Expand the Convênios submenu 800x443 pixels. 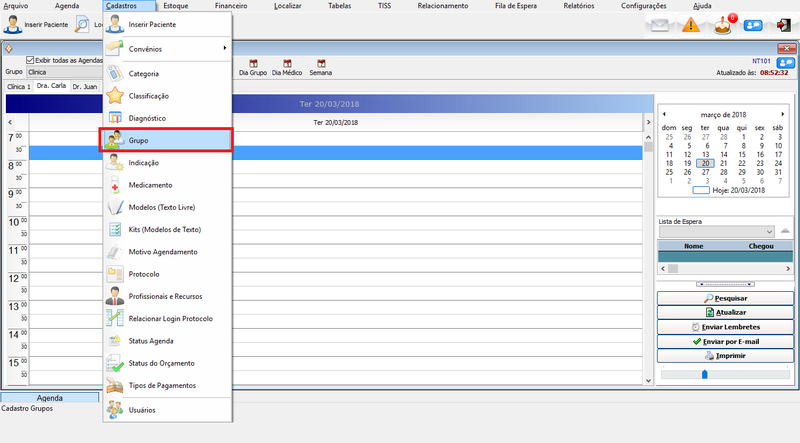tap(166, 48)
